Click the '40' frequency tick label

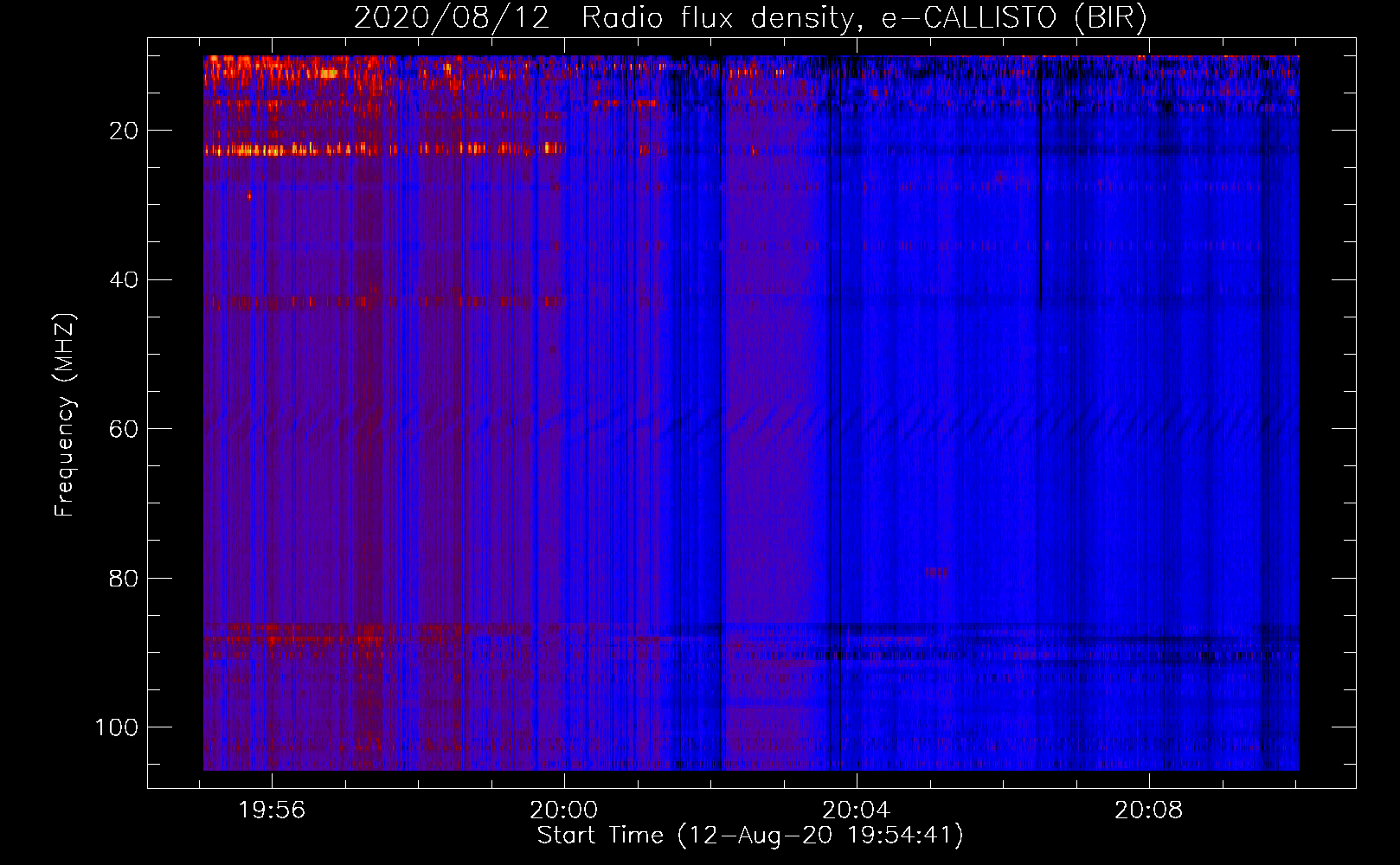(x=124, y=279)
